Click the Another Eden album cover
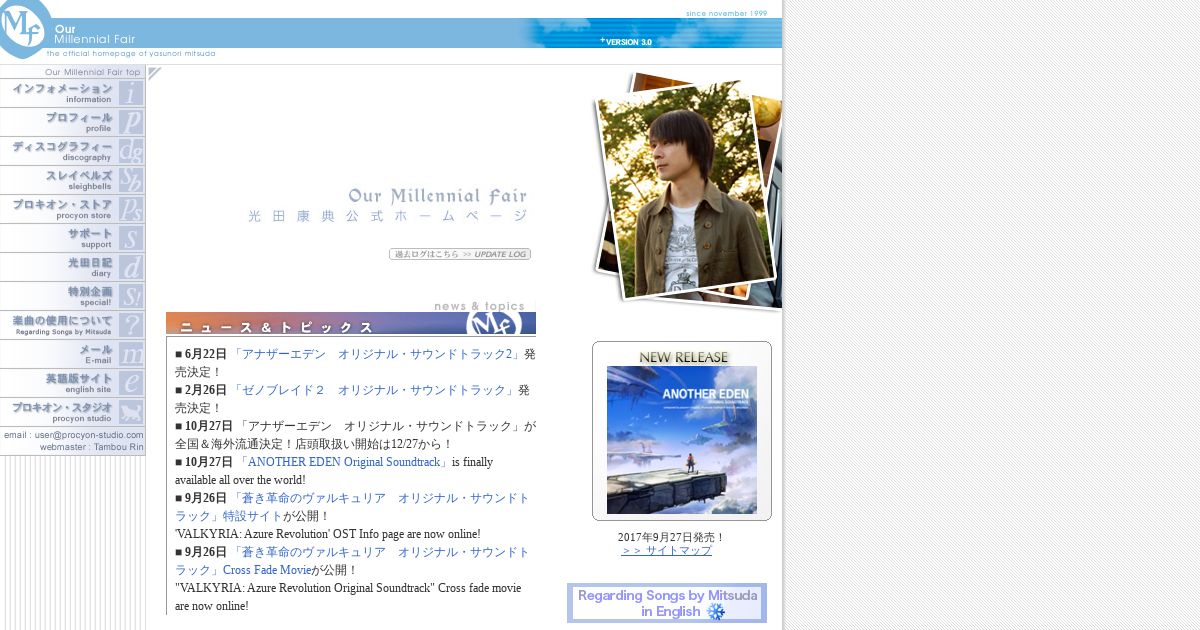Viewport: 1200px width, 630px height. (682, 440)
